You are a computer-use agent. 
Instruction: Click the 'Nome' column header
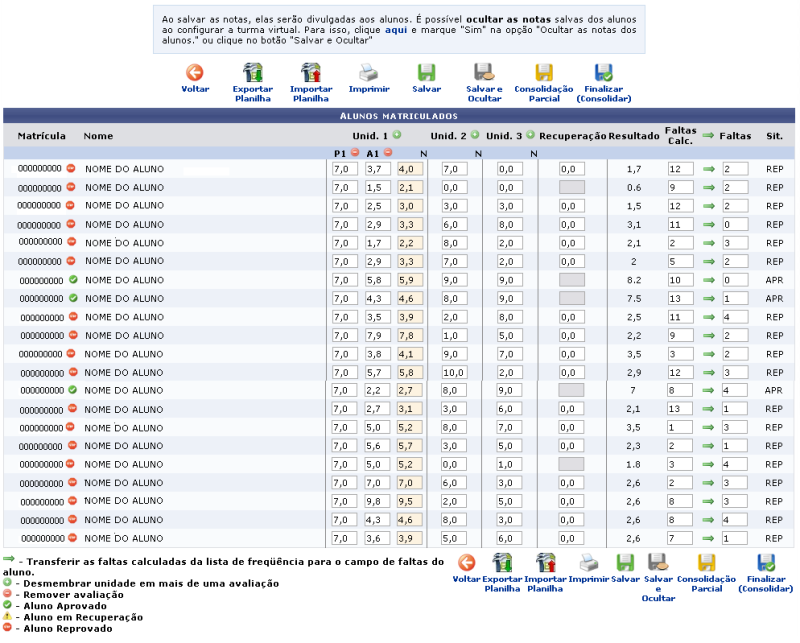(98, 136)
